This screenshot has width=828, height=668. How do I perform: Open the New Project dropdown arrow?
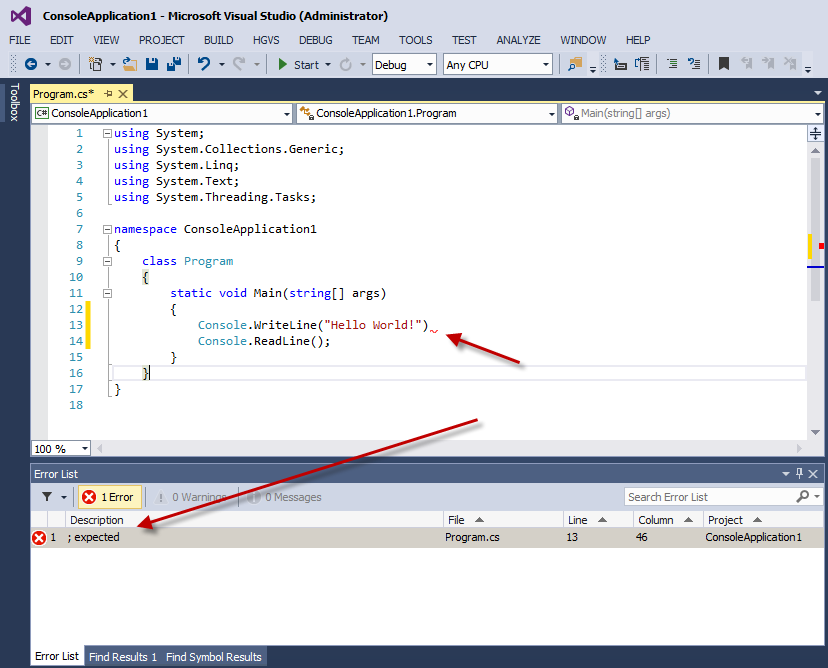click(112, 64)
